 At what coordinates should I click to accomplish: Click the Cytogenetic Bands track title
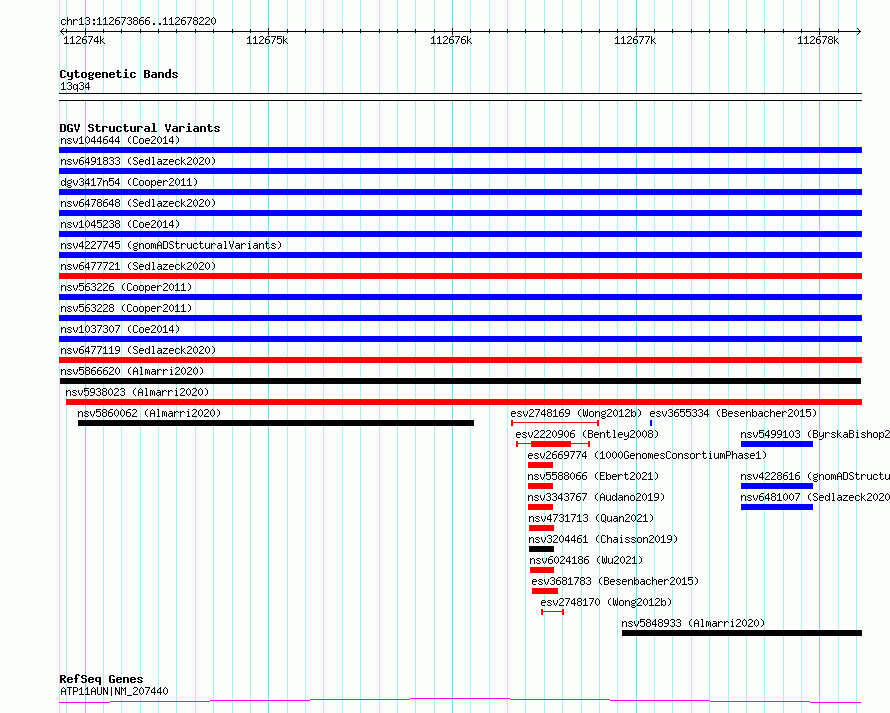click(119, 74)
